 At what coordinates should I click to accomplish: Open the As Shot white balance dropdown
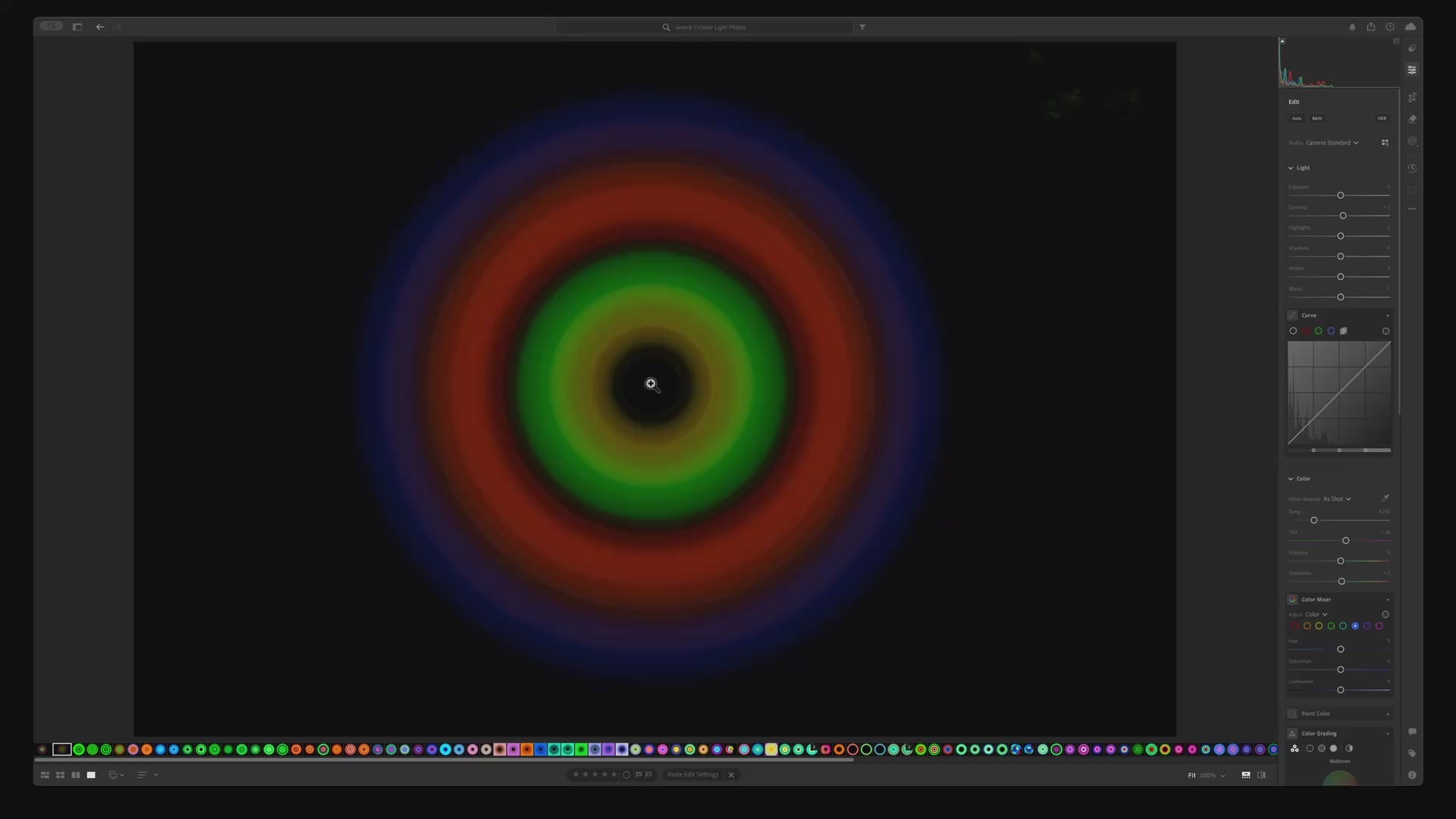1337,499
